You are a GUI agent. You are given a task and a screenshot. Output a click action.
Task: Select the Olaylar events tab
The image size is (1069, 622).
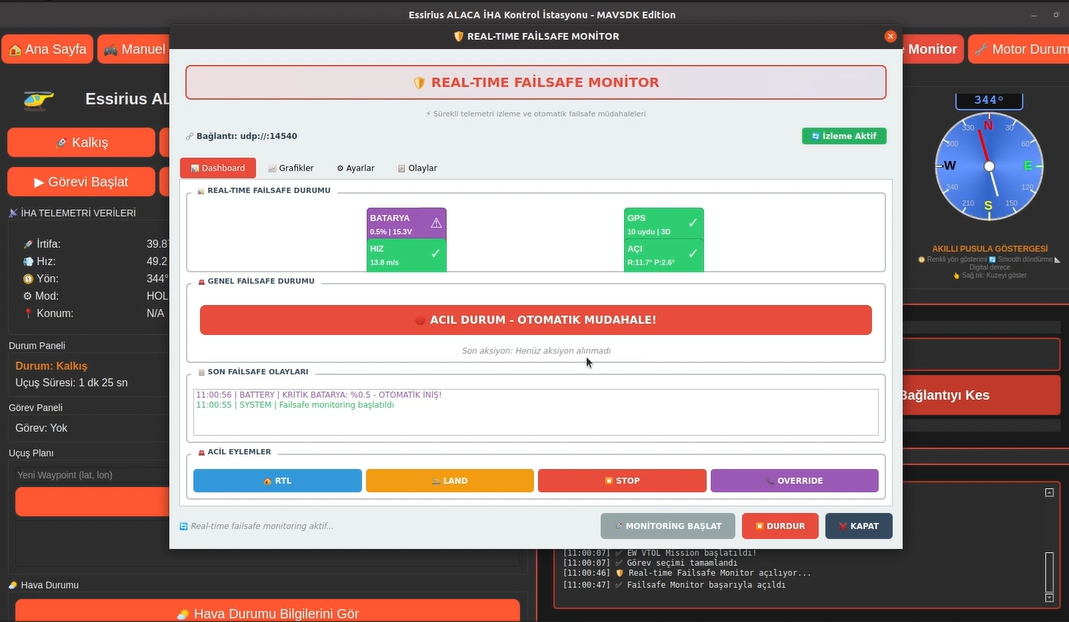[417, 168]
